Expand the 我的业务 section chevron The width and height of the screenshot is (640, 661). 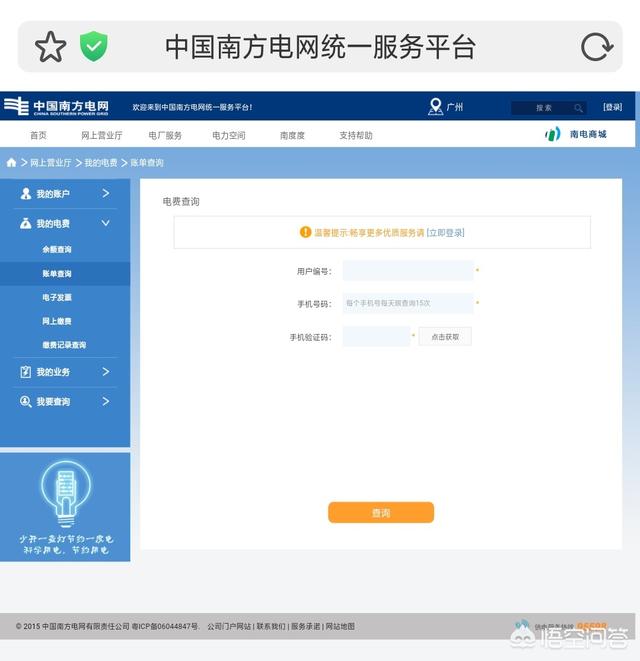pyautogui.click(x=106, y=372)
